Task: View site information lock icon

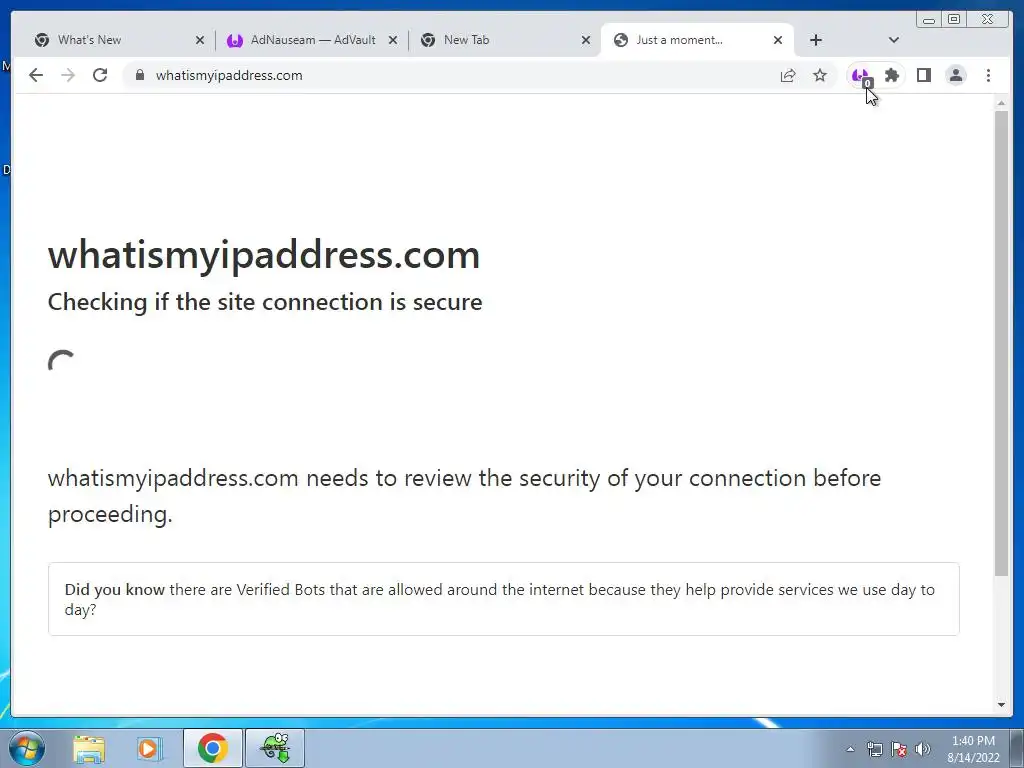Action: pyautogui.click(x=139, y=75)
